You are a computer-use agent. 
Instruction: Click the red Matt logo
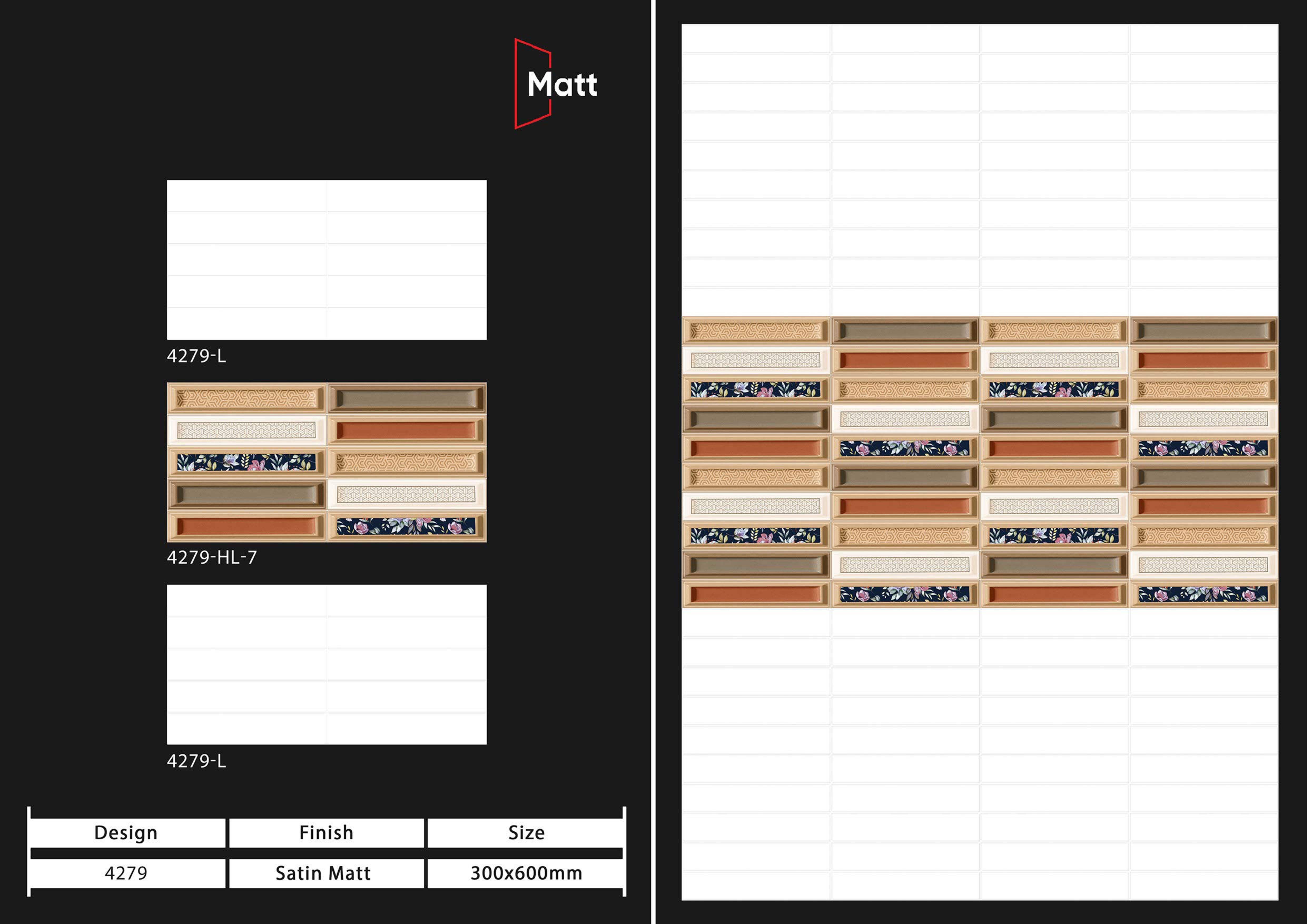pyautogui.click(x=556, y=84)
